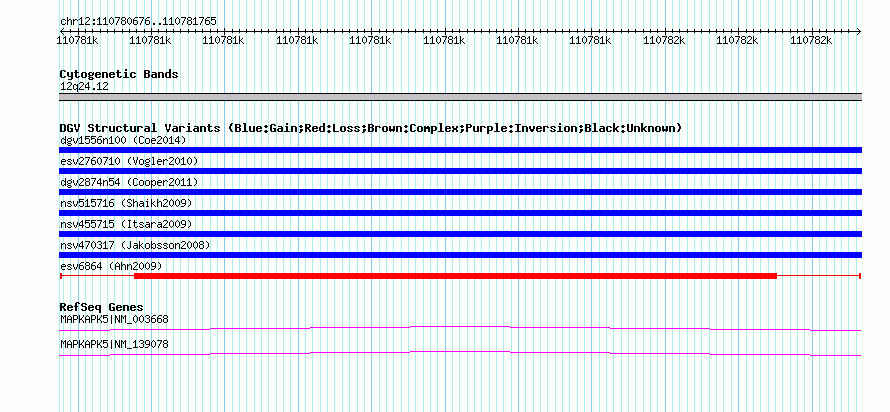
Task: Open the dgv2874n54 (Cooper2011) variant label
Action: click(x=129, y=182)
